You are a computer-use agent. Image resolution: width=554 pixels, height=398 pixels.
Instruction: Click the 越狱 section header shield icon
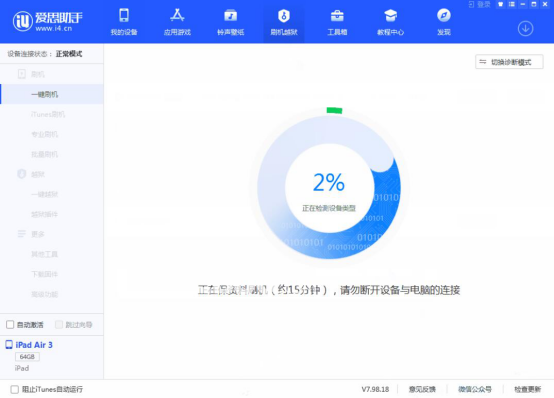click(22, 174)
